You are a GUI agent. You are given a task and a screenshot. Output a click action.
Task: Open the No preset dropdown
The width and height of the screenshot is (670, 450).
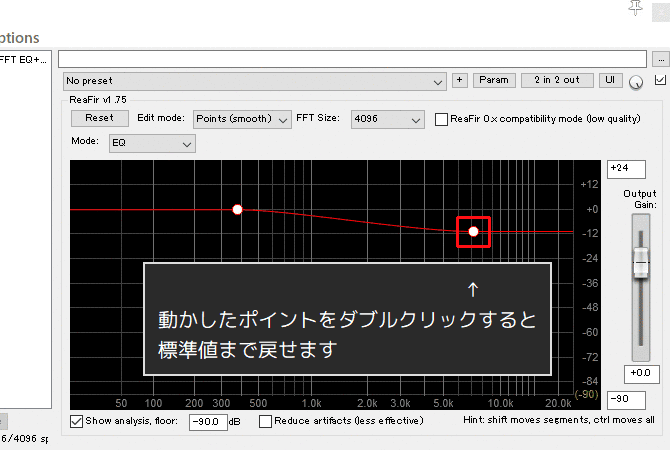(254, 80)
